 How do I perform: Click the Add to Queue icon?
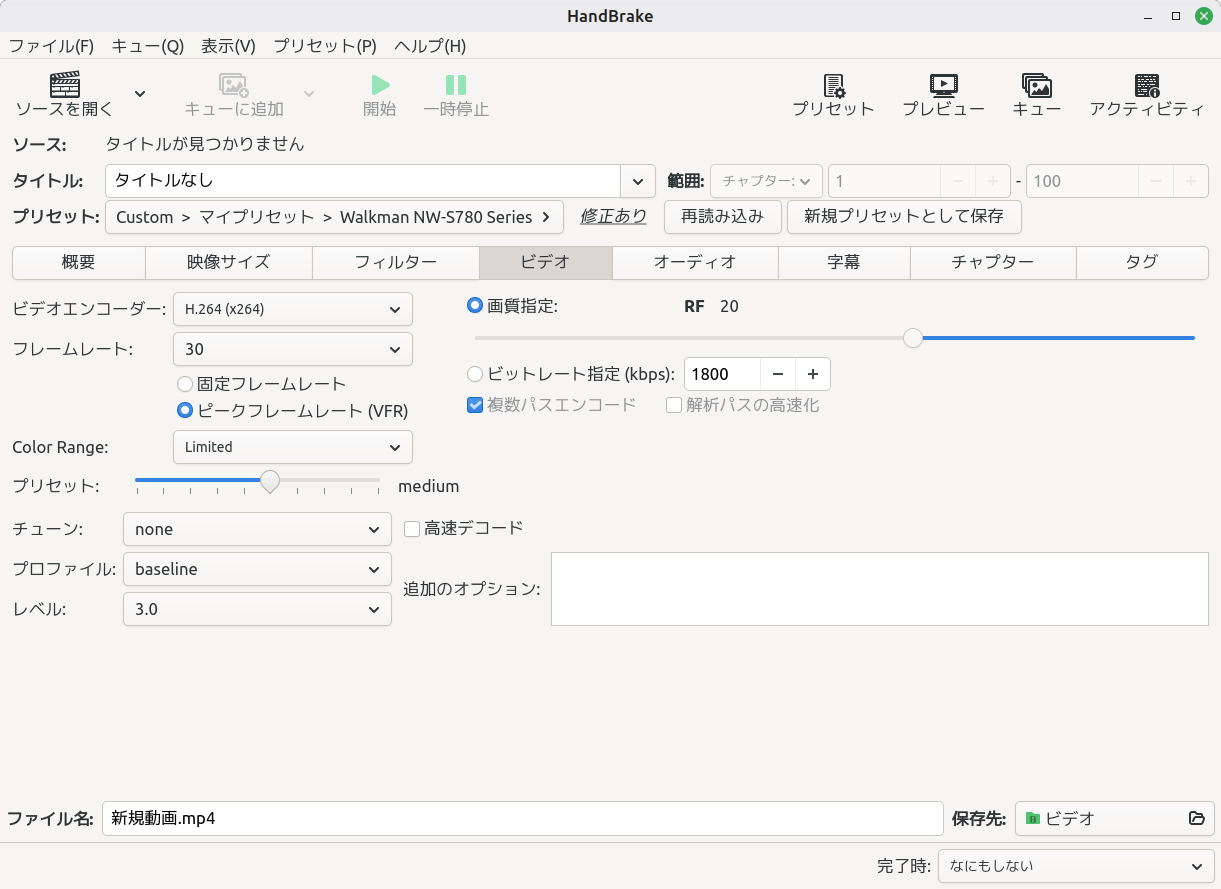pyautogui.click(x=234, y=86)
